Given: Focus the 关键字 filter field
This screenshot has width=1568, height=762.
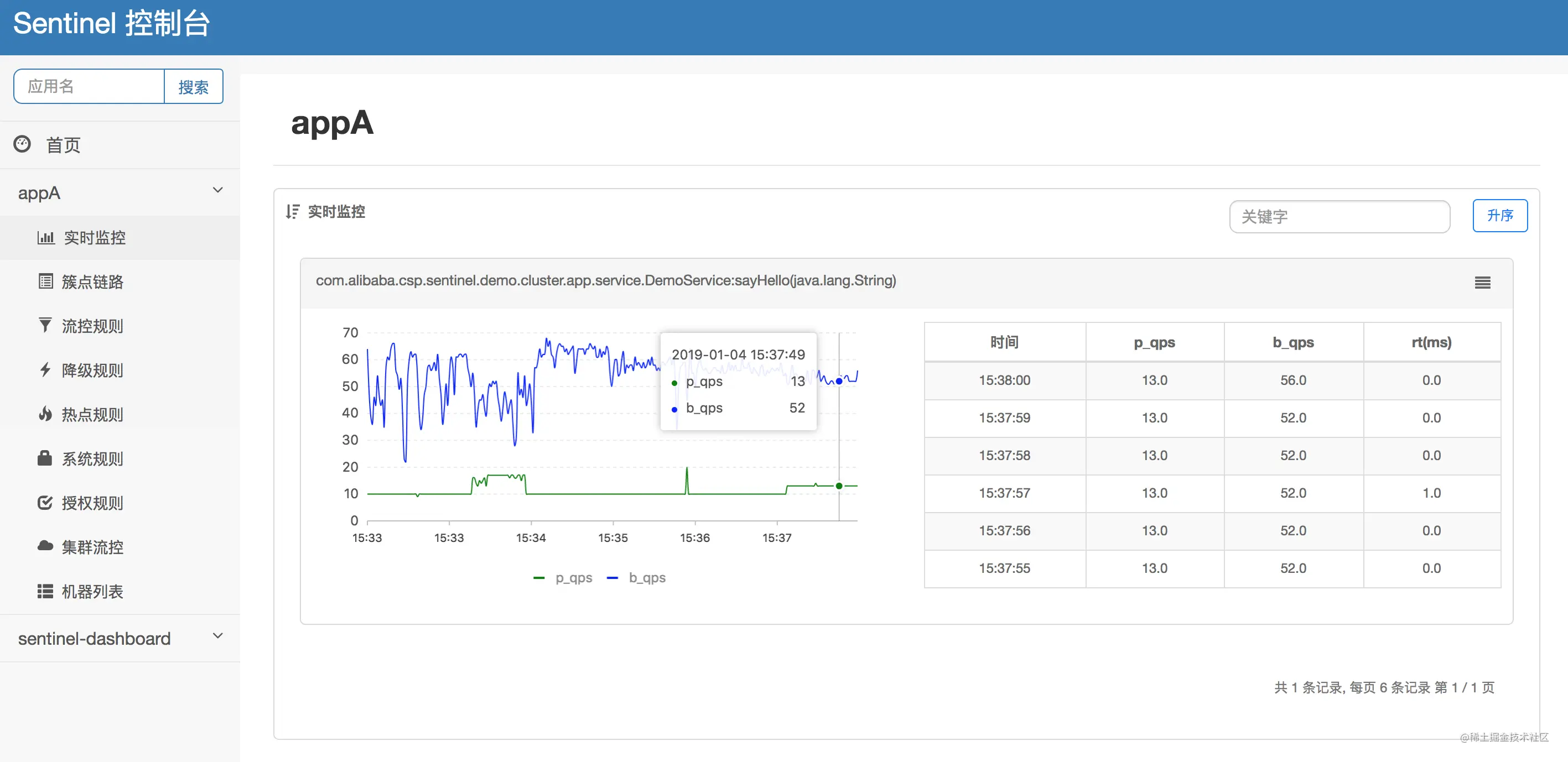Looking at the screenshot, I should pos(1339,217).
